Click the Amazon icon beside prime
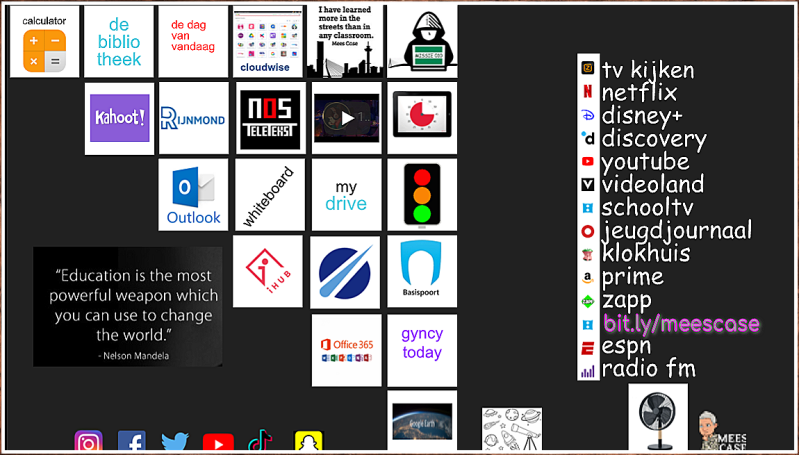 588,278
